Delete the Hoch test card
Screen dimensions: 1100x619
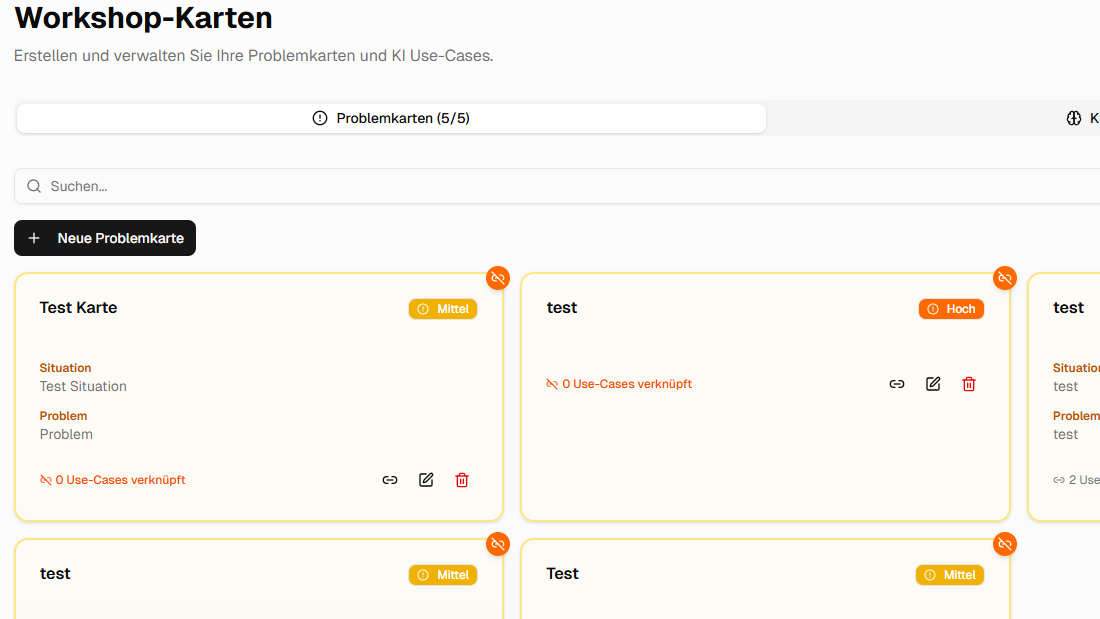pyautogui.click(x=969, y=384)
